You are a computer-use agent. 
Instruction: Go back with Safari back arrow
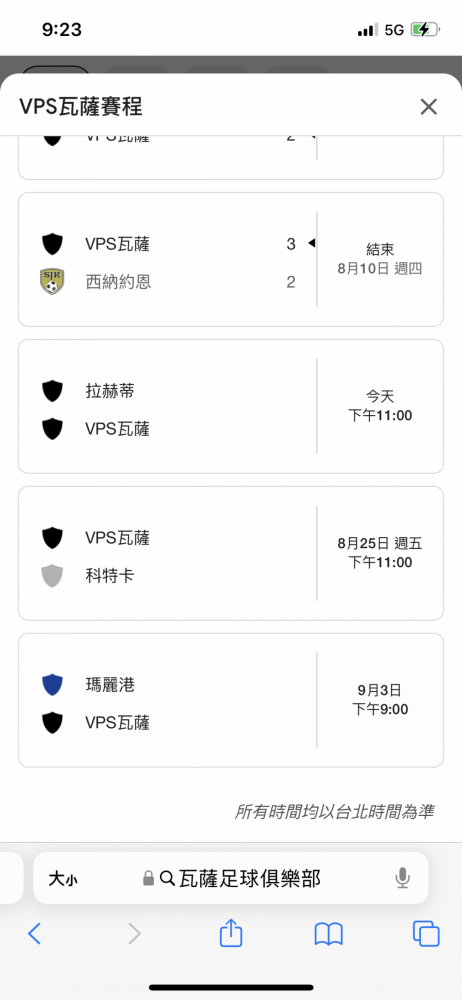pos(34,934)
